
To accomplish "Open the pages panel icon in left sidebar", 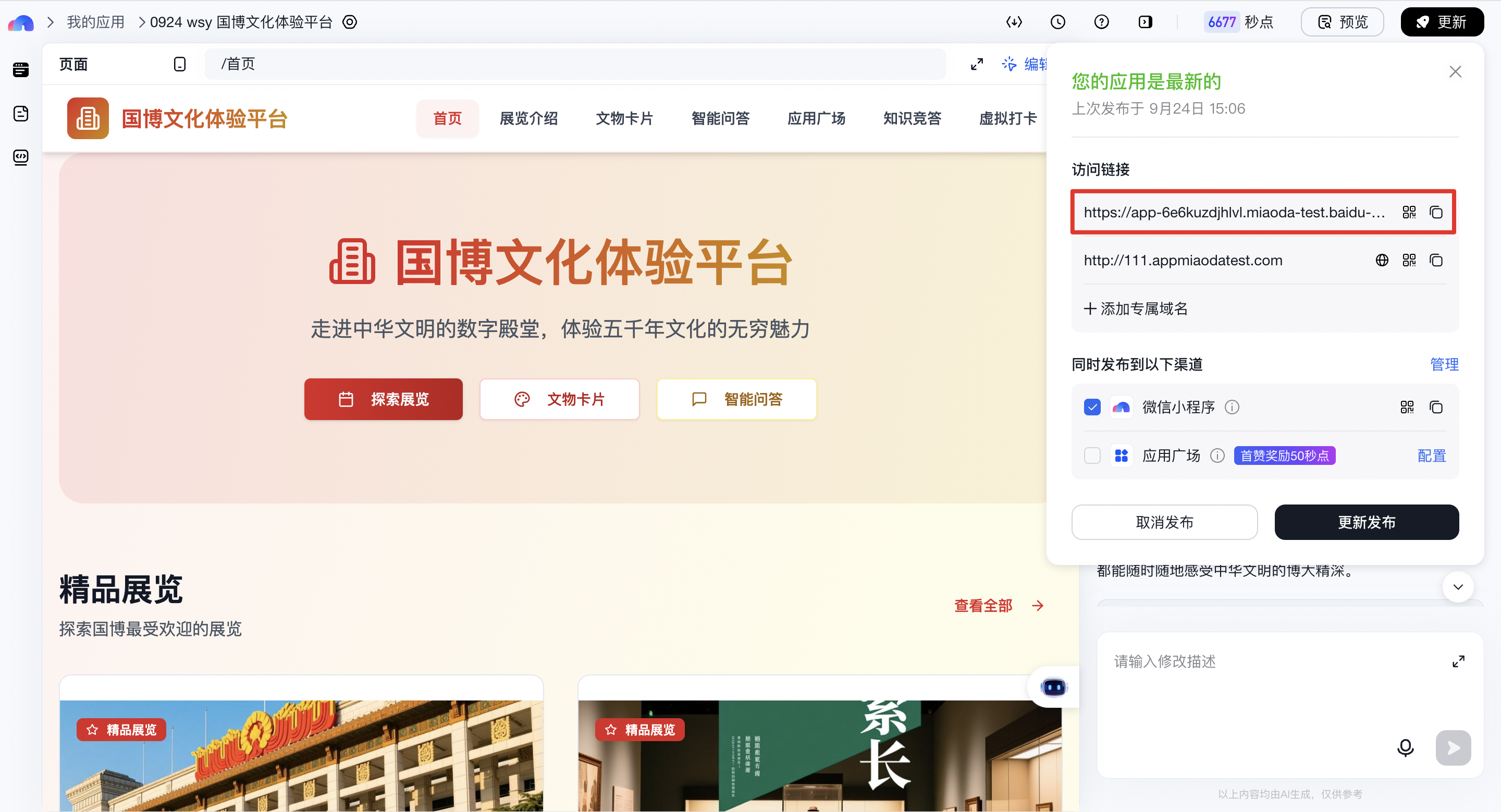I will coord(21,70).
